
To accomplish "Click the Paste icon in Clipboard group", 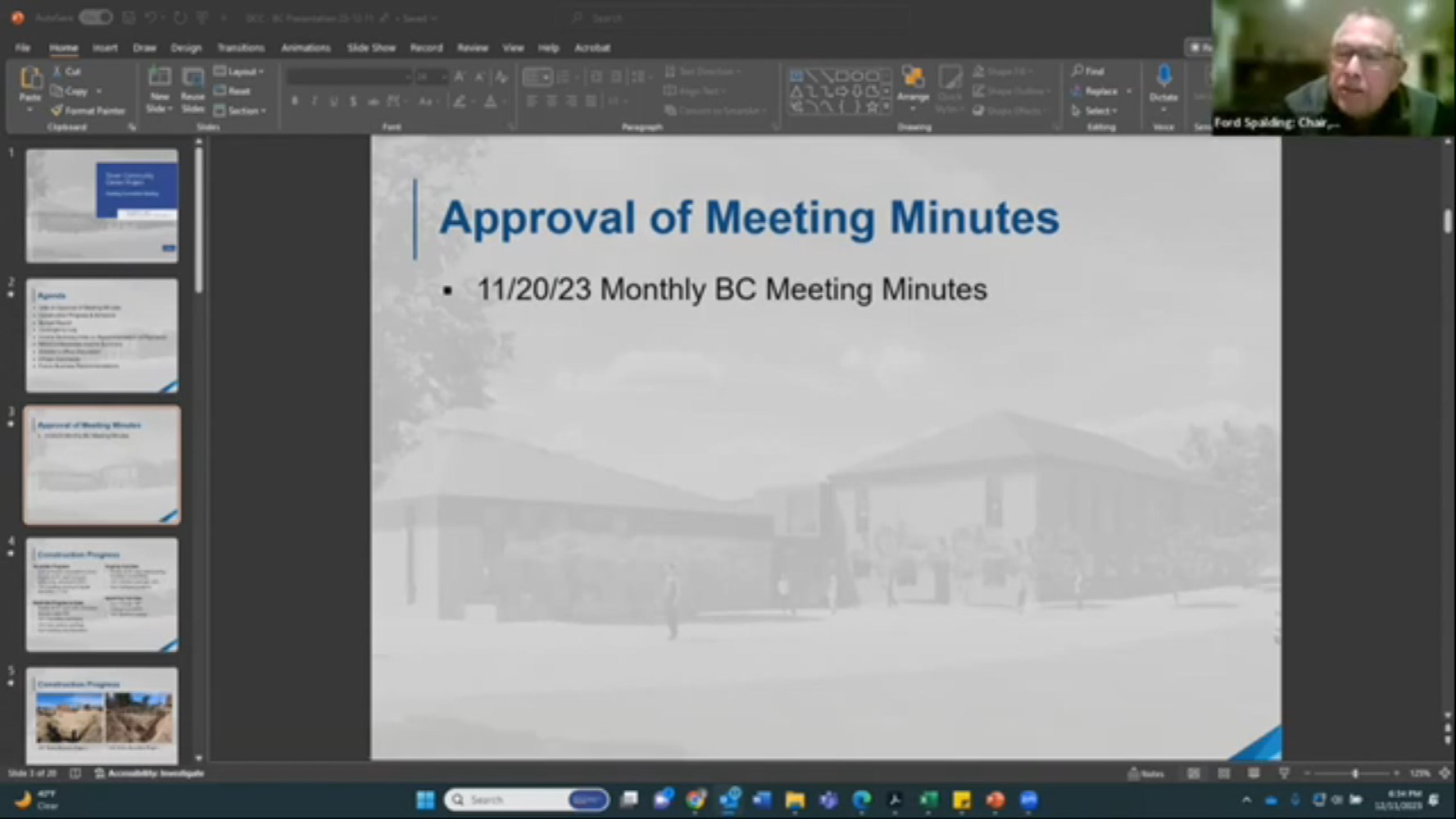I will (x=30, y=81).
